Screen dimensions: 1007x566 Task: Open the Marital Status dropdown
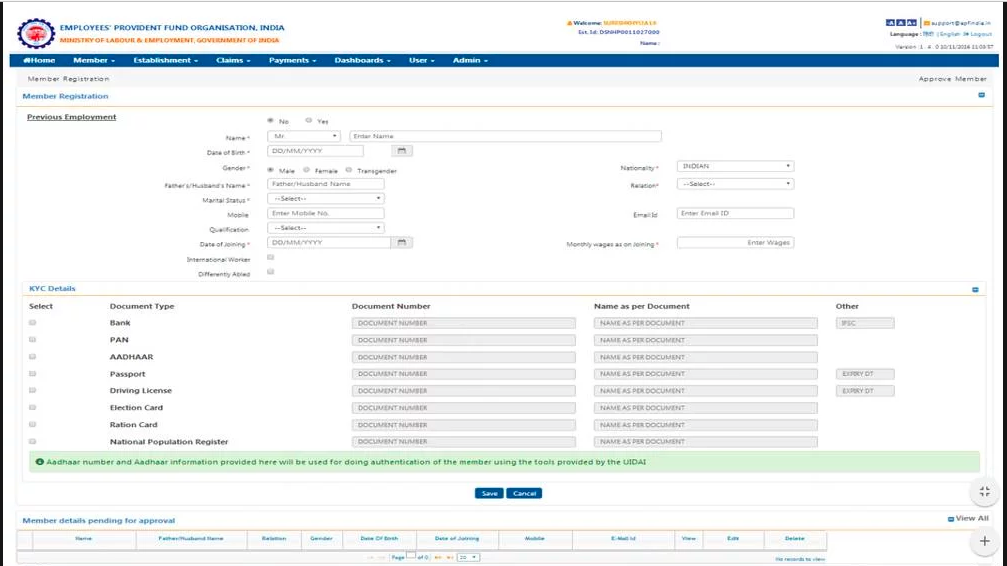[x=326, y=199]
